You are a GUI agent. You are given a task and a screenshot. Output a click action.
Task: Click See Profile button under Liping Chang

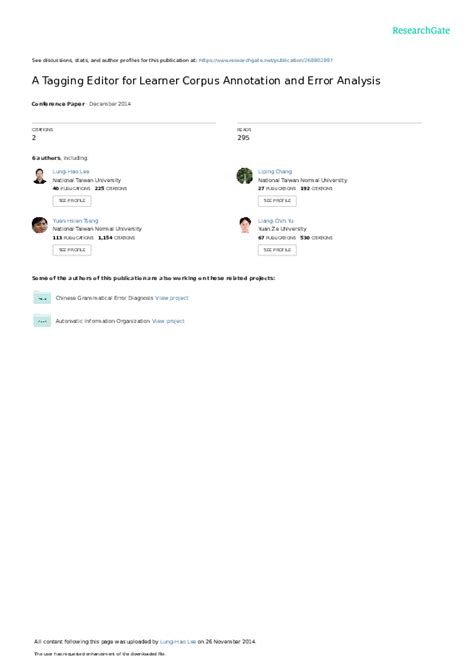(x=277, y=201)
